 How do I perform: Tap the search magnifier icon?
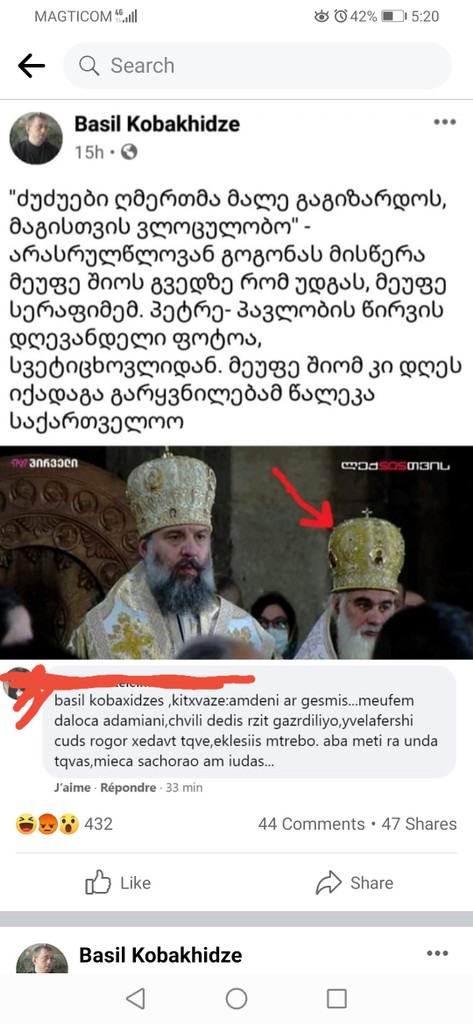pyautogui.click(x=88, y=65)
